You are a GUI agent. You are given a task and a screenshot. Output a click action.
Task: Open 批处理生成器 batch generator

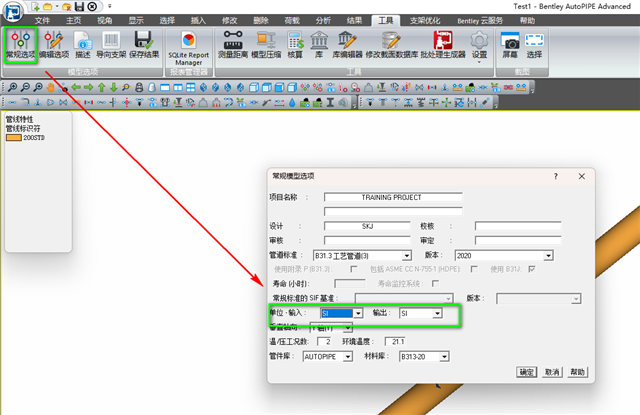tap(443, 44)
